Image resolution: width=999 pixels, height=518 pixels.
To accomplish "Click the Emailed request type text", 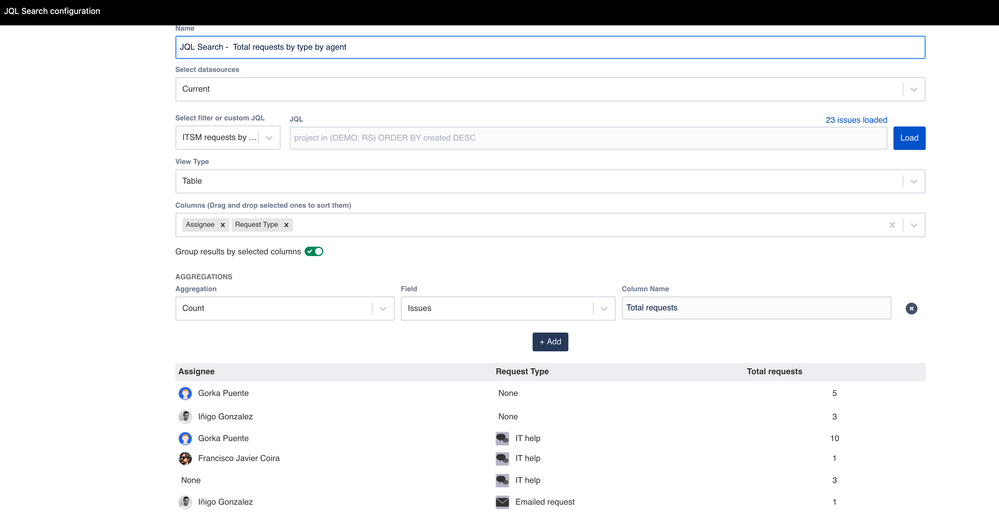I will [x=545, y=502].
